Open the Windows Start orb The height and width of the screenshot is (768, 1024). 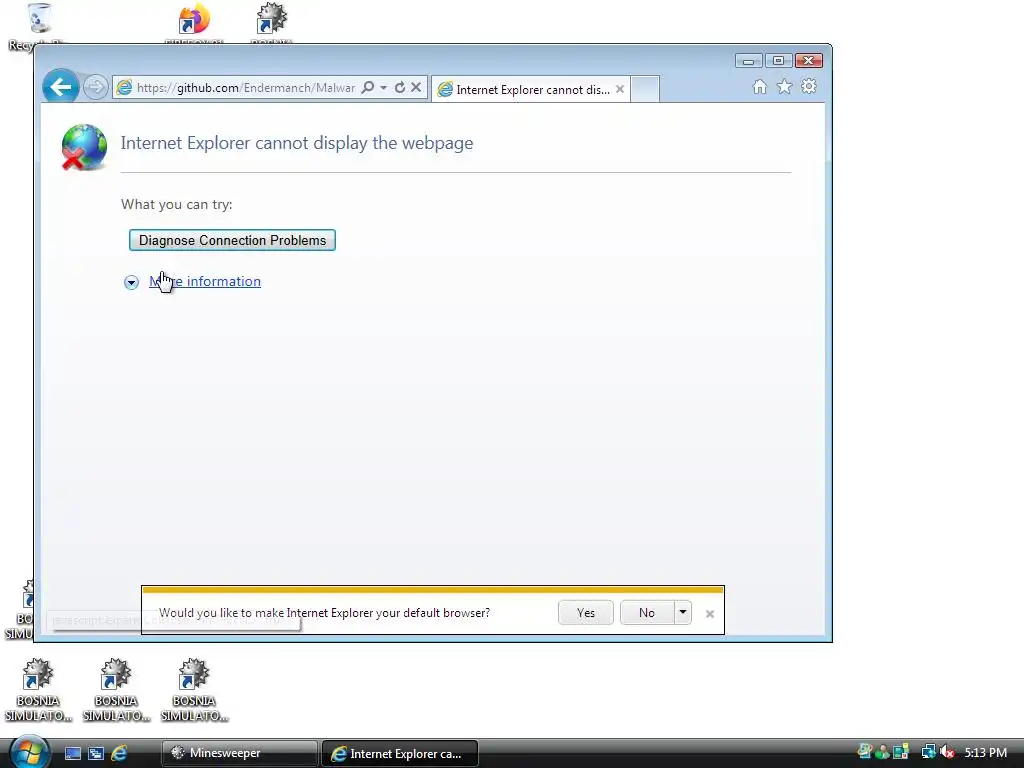pyautogui.click(x=30, y=752)
